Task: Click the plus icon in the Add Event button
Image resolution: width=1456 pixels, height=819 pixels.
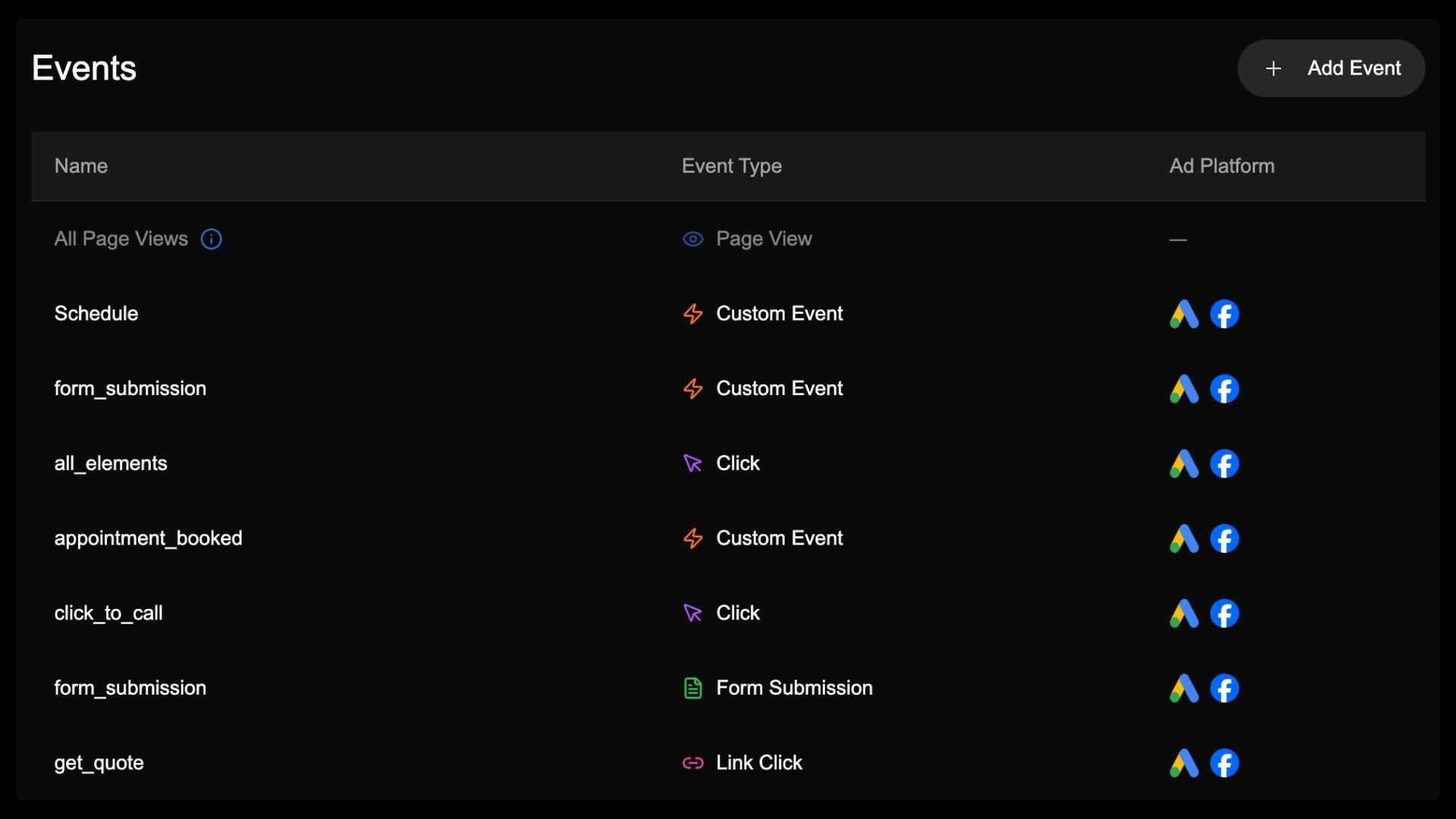Action: [x=1273, y=68]
